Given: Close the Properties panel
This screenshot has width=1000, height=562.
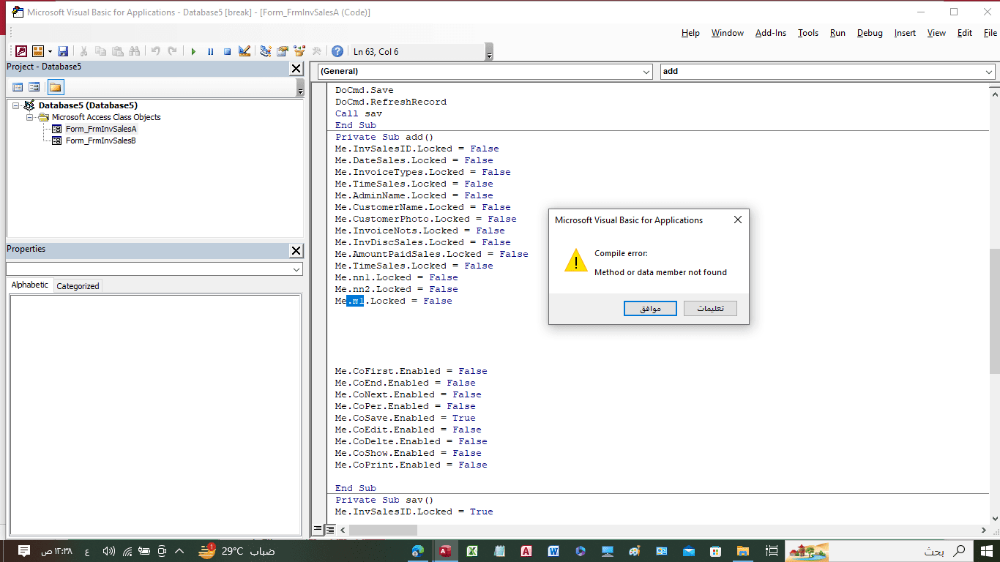Looking at the screenshot, I should click(296, 251).
